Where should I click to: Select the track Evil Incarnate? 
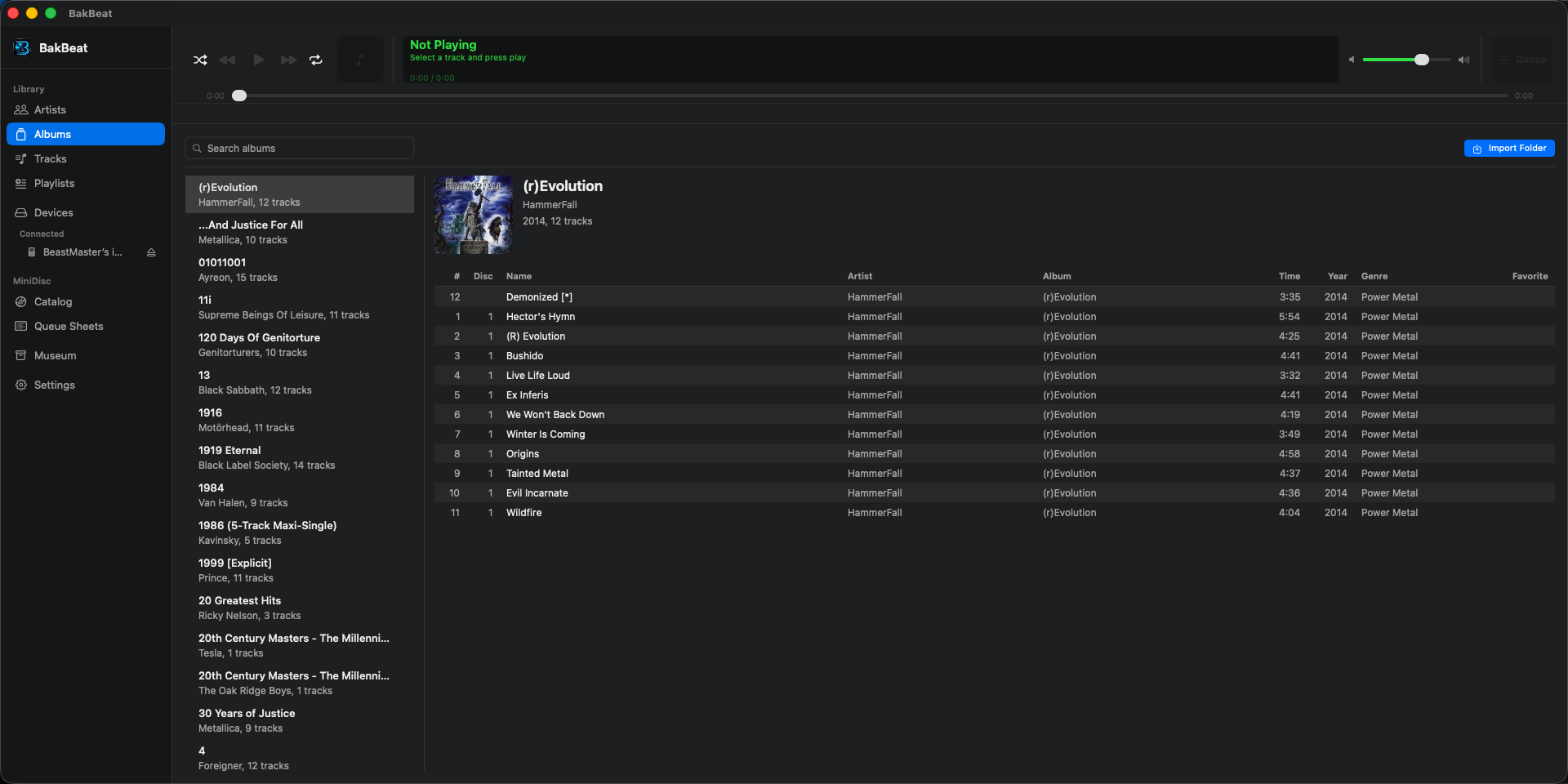995,493
